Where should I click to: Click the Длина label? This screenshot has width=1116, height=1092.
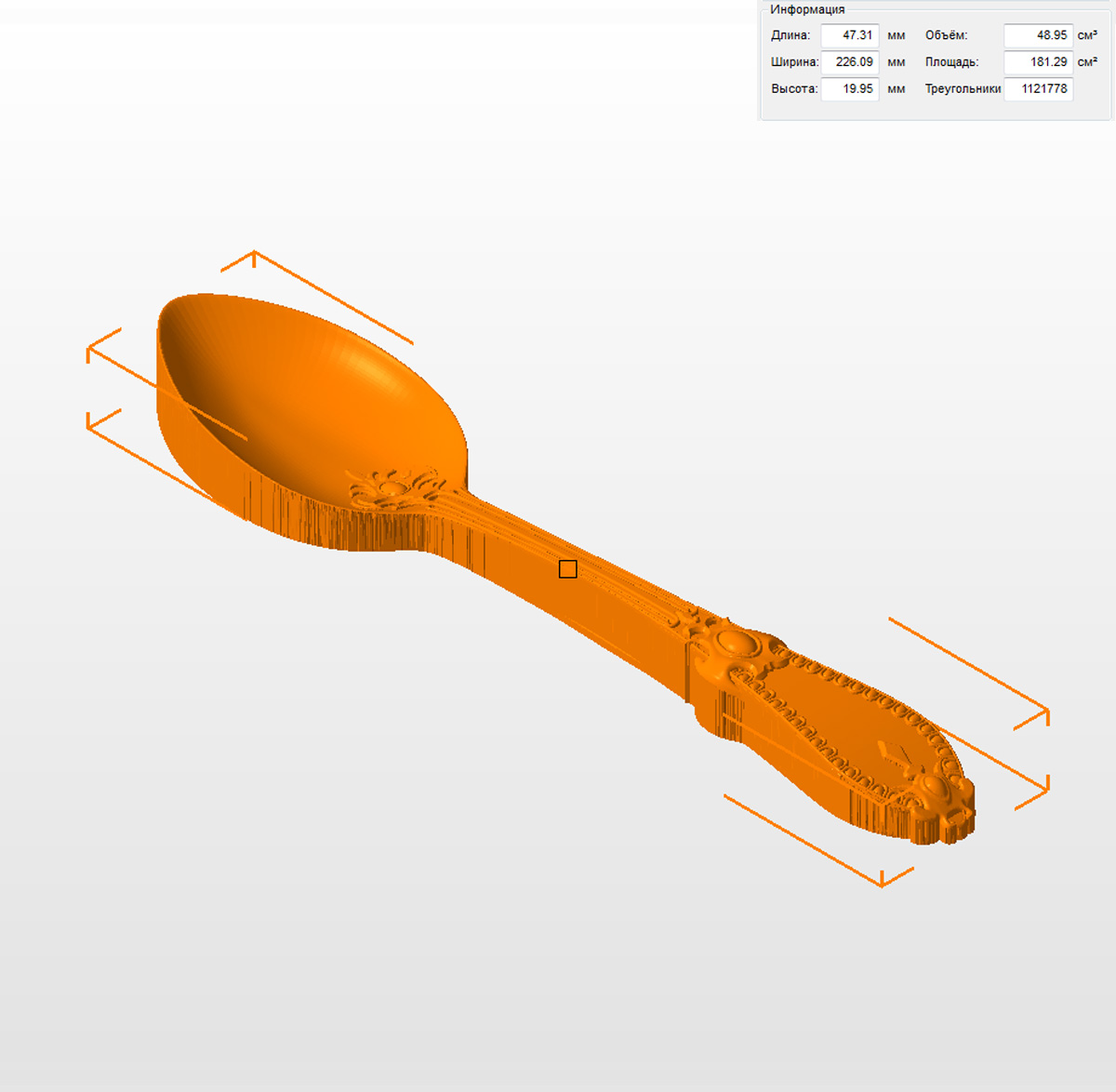pos(790,35)
